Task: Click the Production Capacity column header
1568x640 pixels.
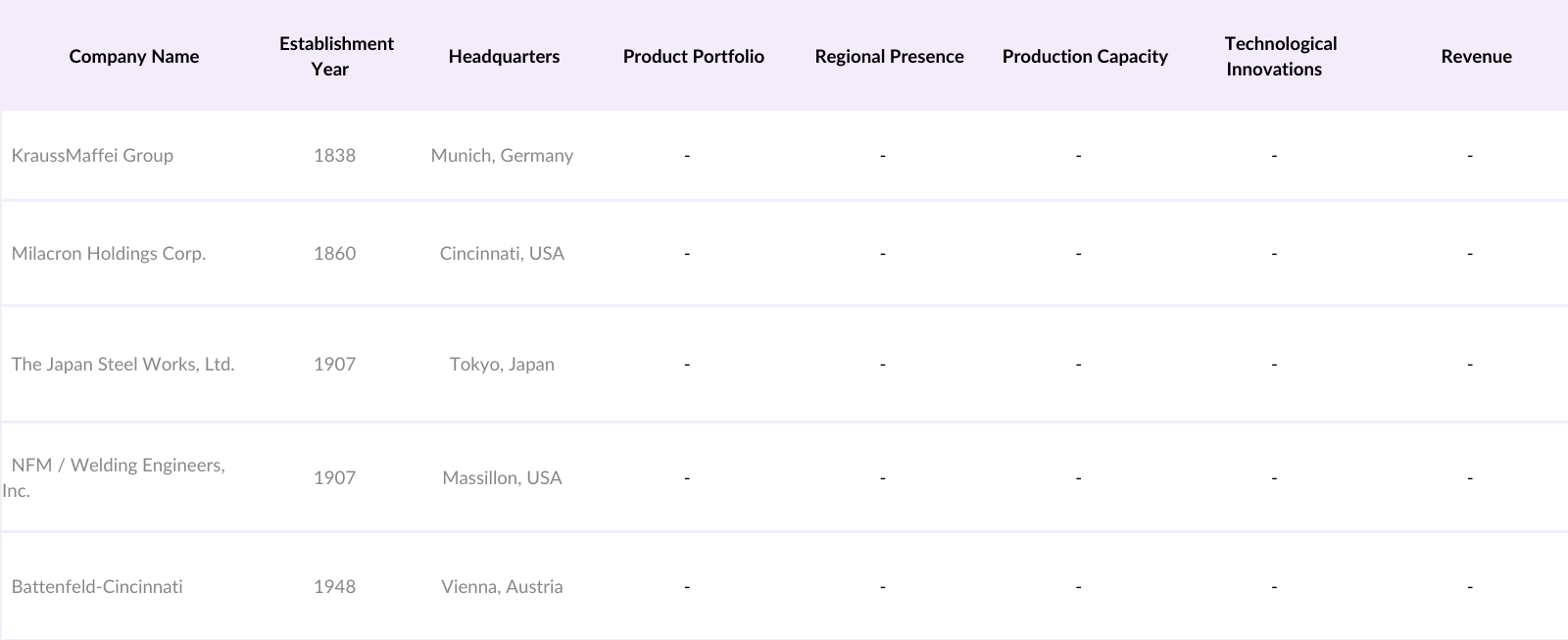Action: (1085, 57)
